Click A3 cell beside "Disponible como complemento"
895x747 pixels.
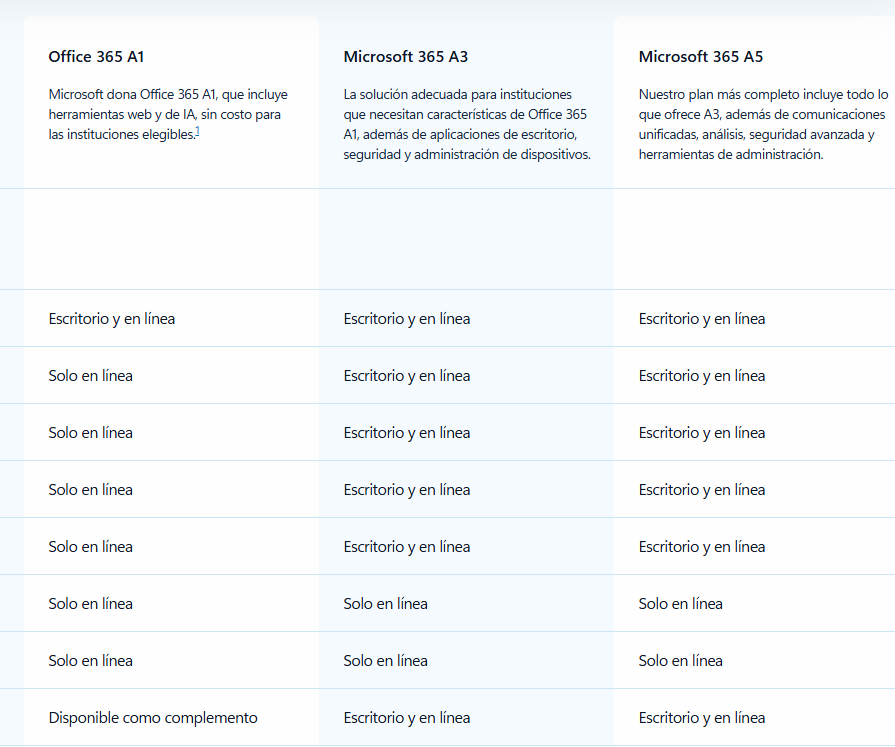(x=407, y=717)
